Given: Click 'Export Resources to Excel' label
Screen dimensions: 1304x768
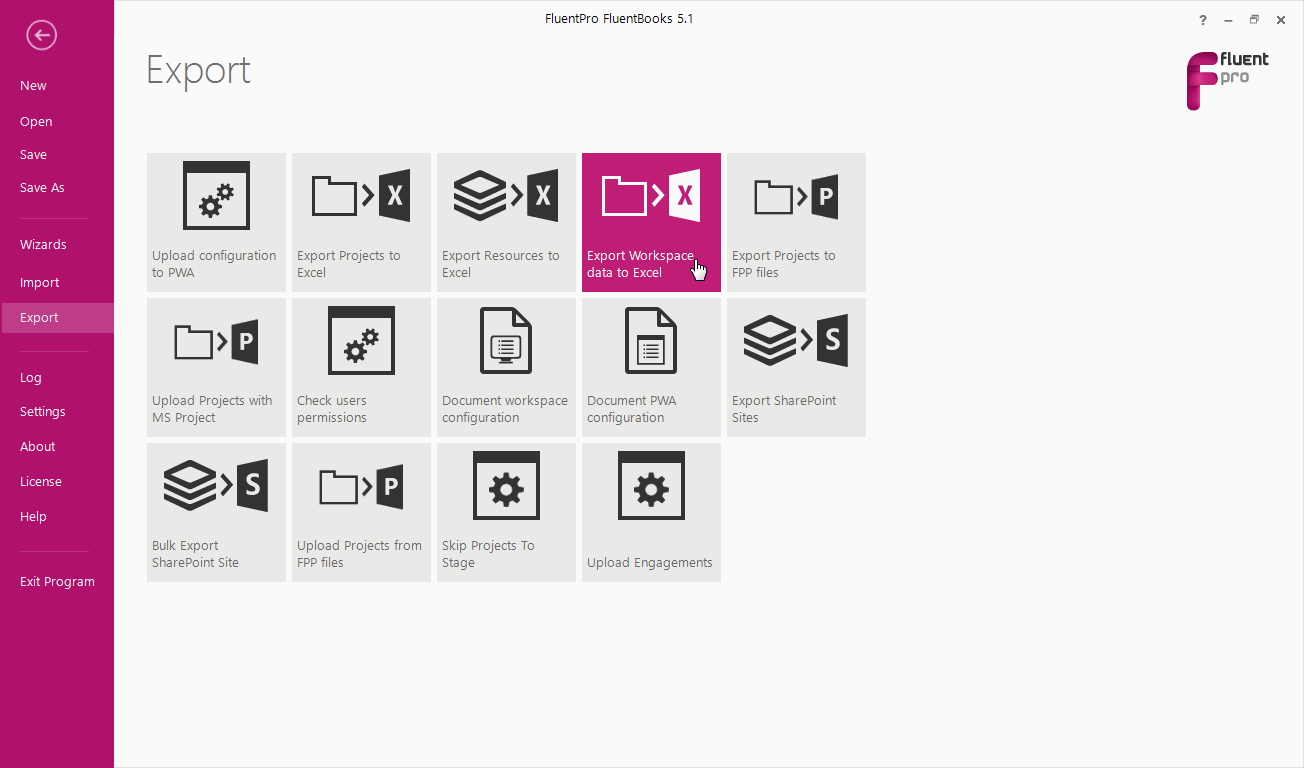Looking at the screenshot, I should coord(501,264).
